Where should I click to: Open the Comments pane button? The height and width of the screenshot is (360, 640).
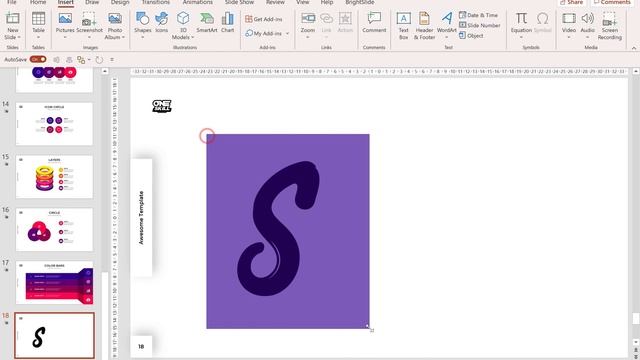point(612,2)
